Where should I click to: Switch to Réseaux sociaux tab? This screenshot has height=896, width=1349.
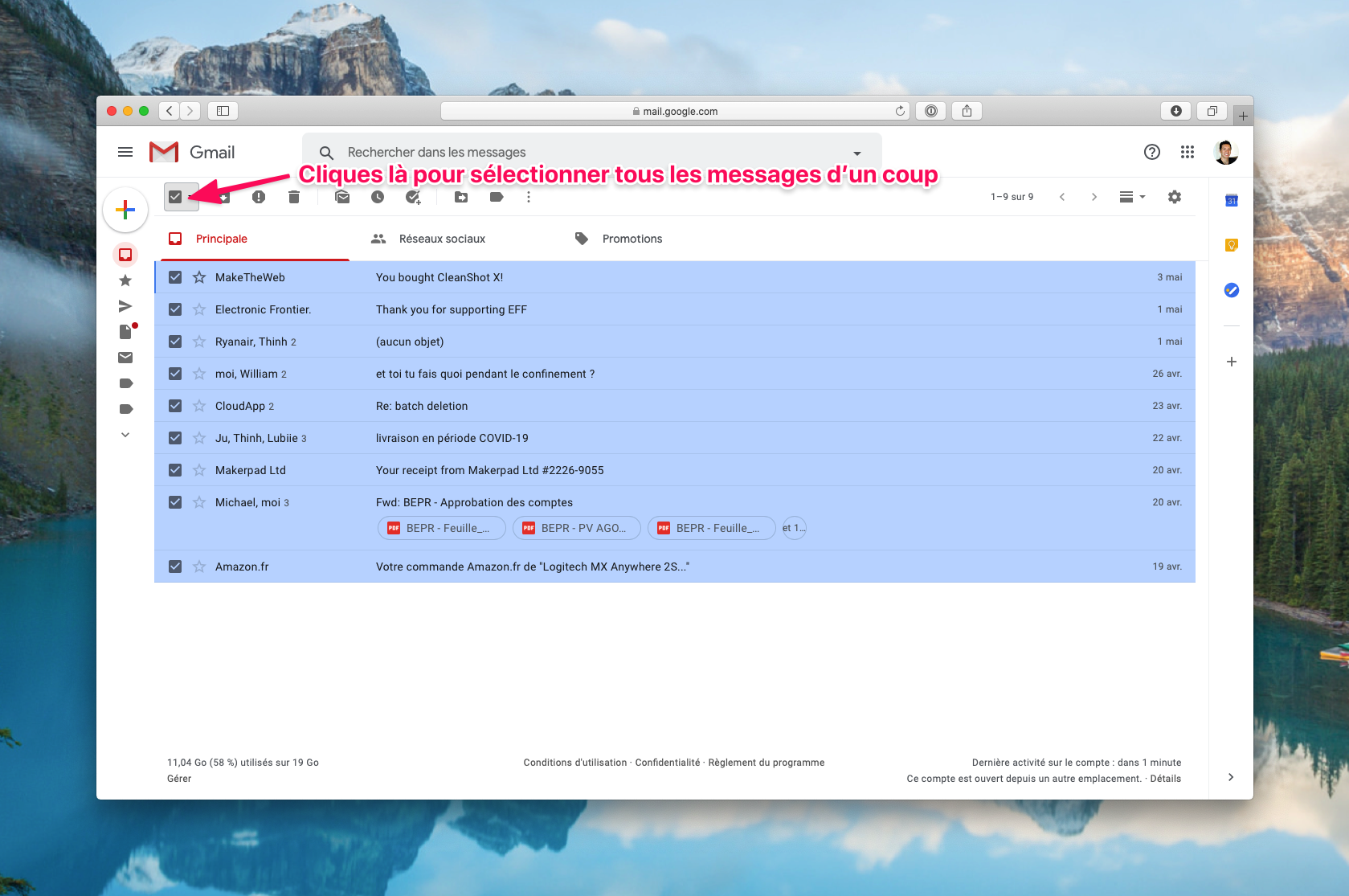pos(443,239)
